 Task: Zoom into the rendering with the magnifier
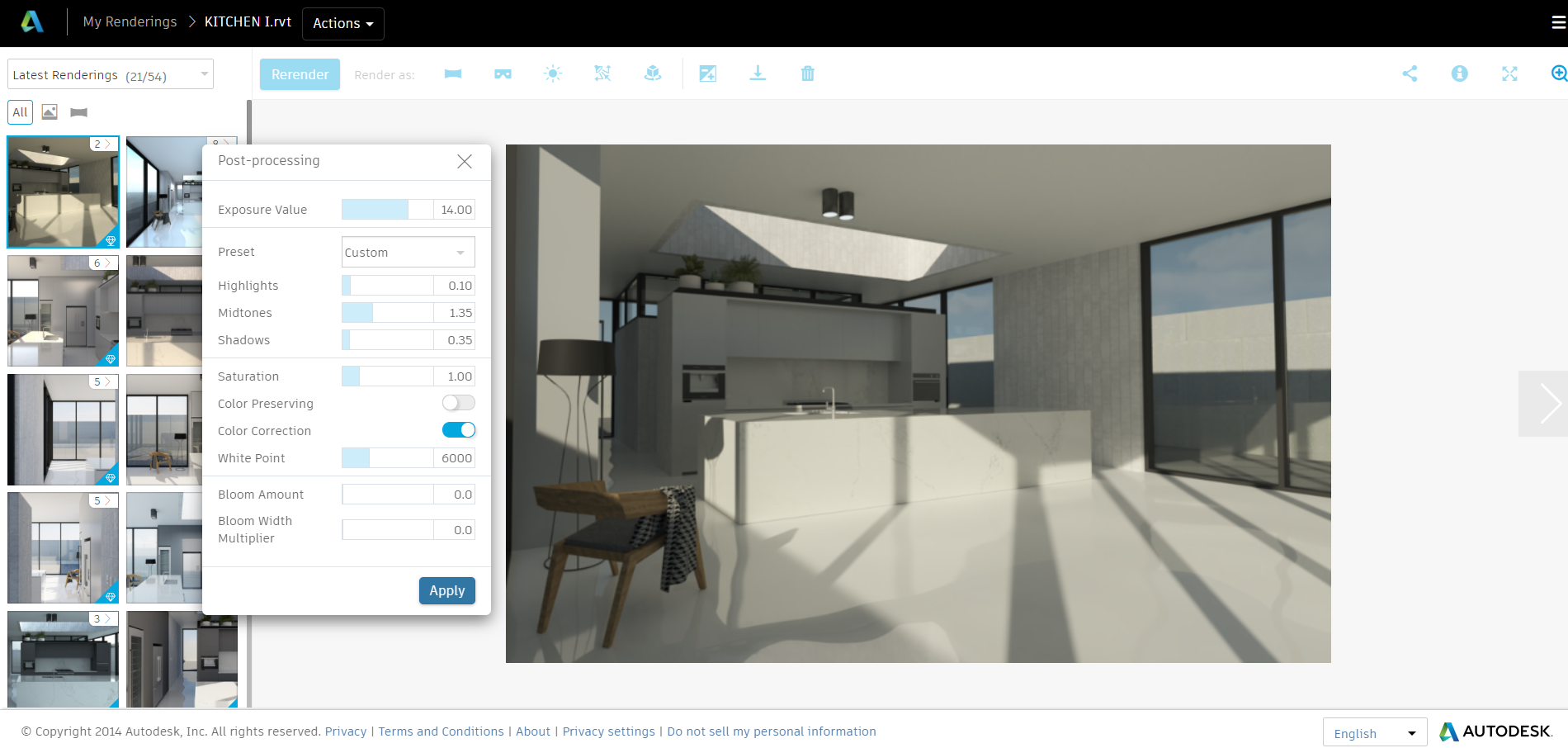tap(1558, 73)
